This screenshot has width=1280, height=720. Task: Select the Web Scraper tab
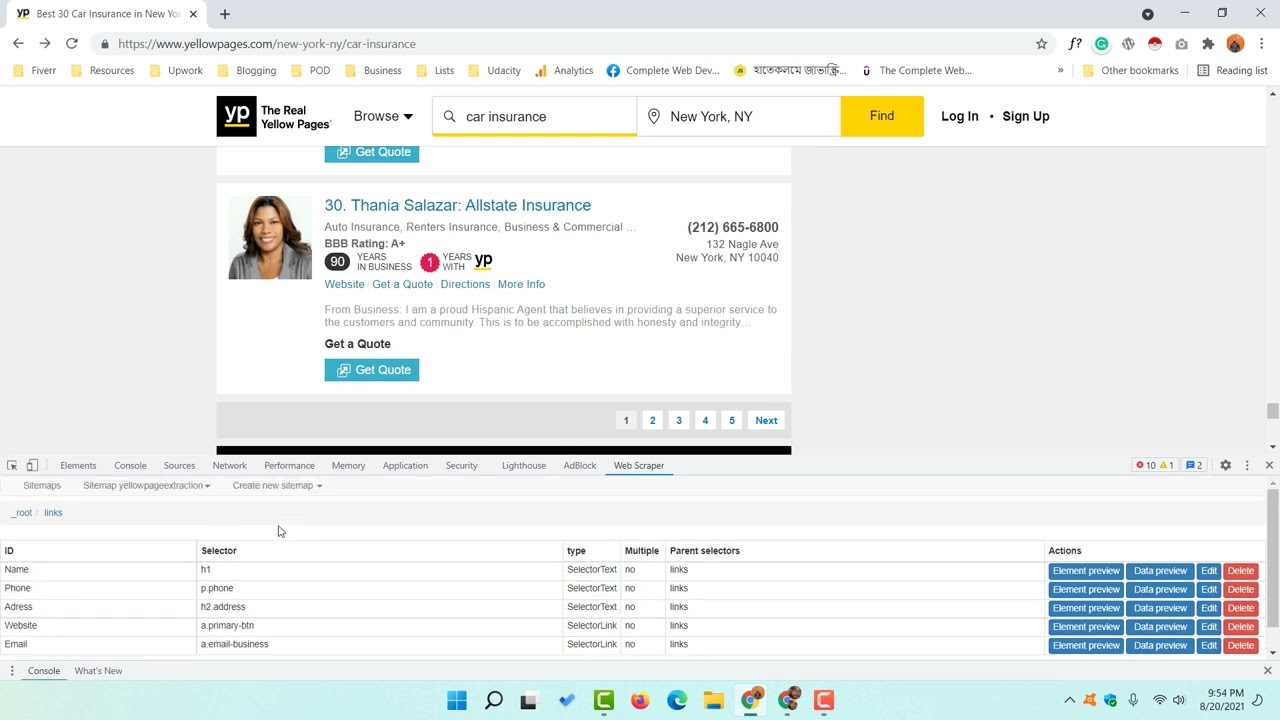pyautogui.click(x=639, y=466)
